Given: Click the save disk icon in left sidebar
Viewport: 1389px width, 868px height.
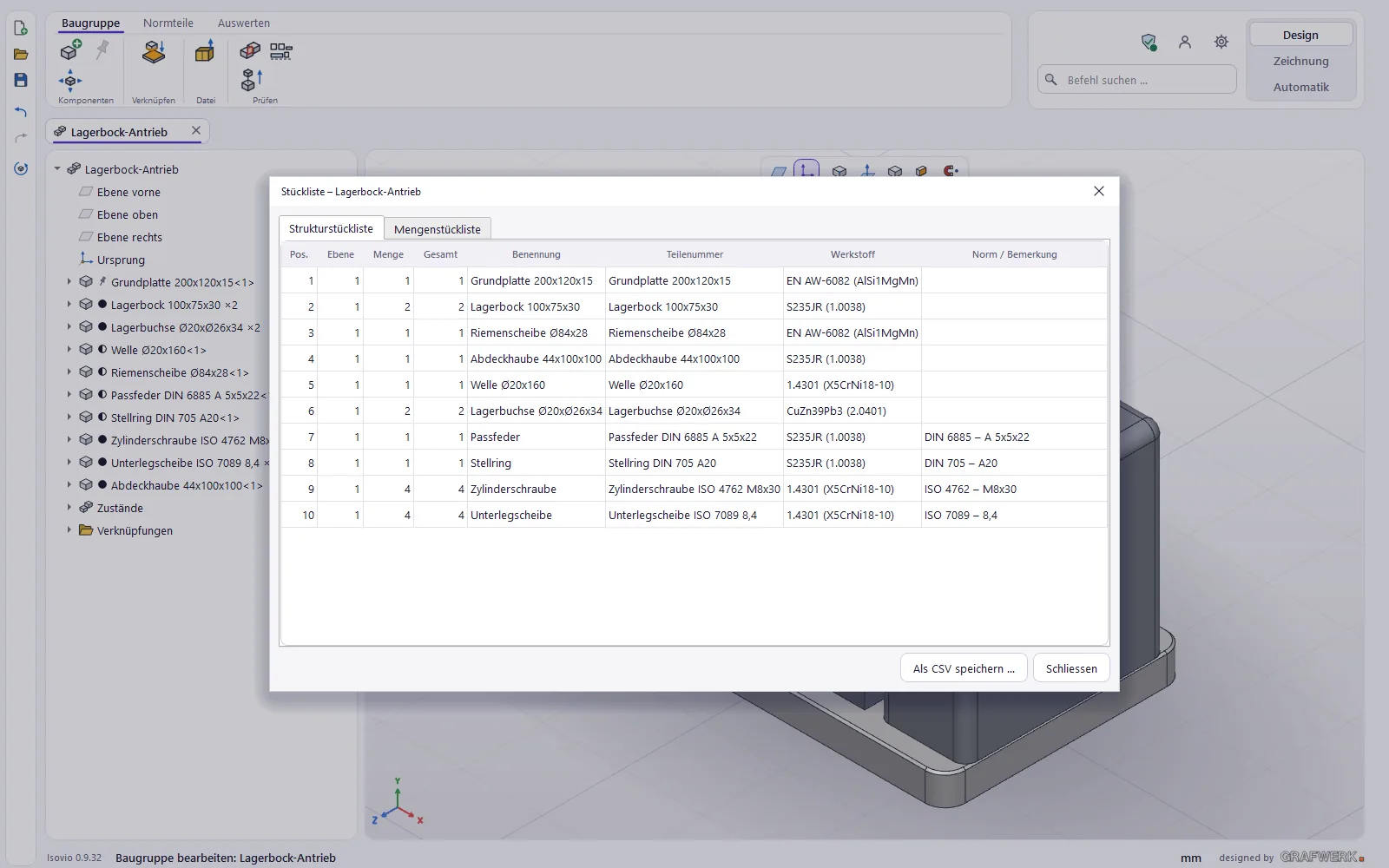Looking at the screenshot, I should coord(21,80).
